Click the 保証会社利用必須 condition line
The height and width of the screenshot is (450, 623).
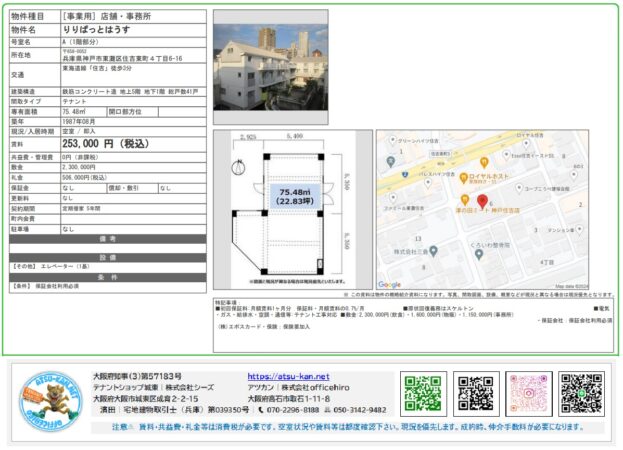(45, 286)
